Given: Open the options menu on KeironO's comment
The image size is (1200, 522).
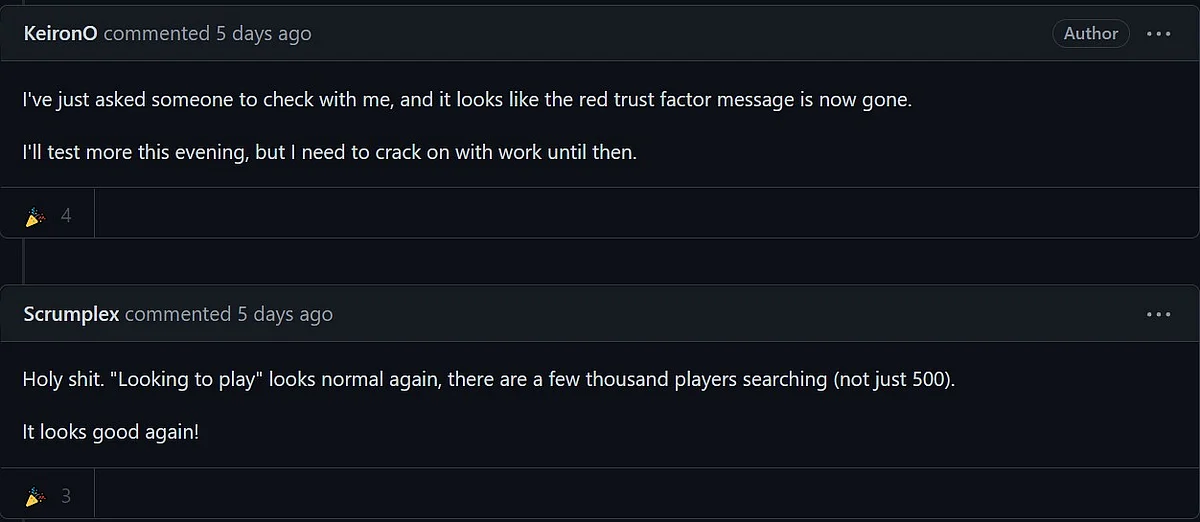Looking at the screenshot, I should pos(1159,34).
